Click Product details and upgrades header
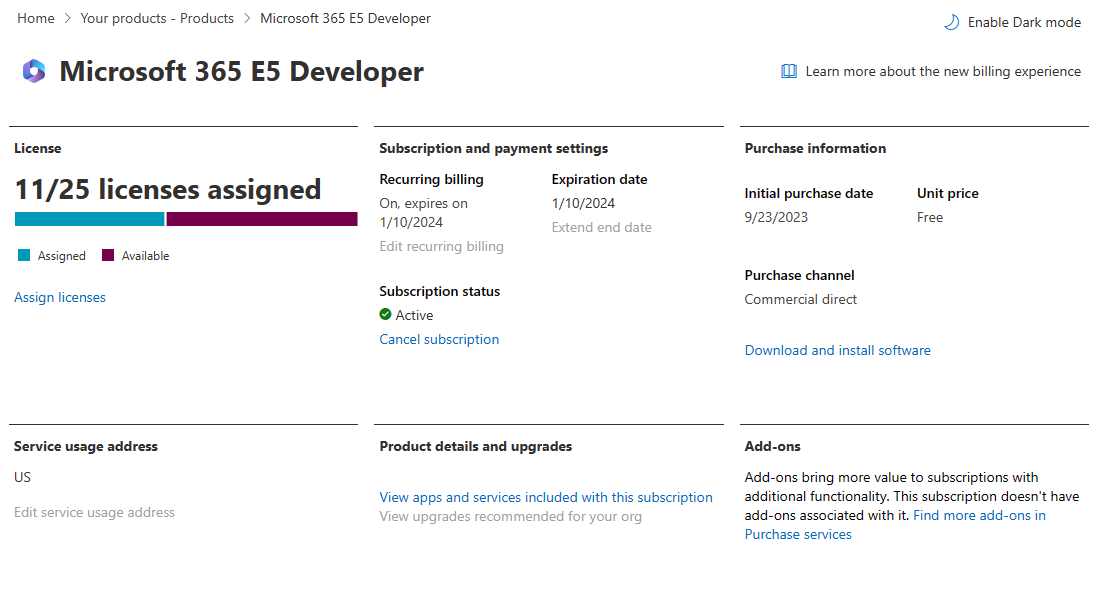Image resolution: width=1100 pixels, height=595 pixels. [476, 446]
